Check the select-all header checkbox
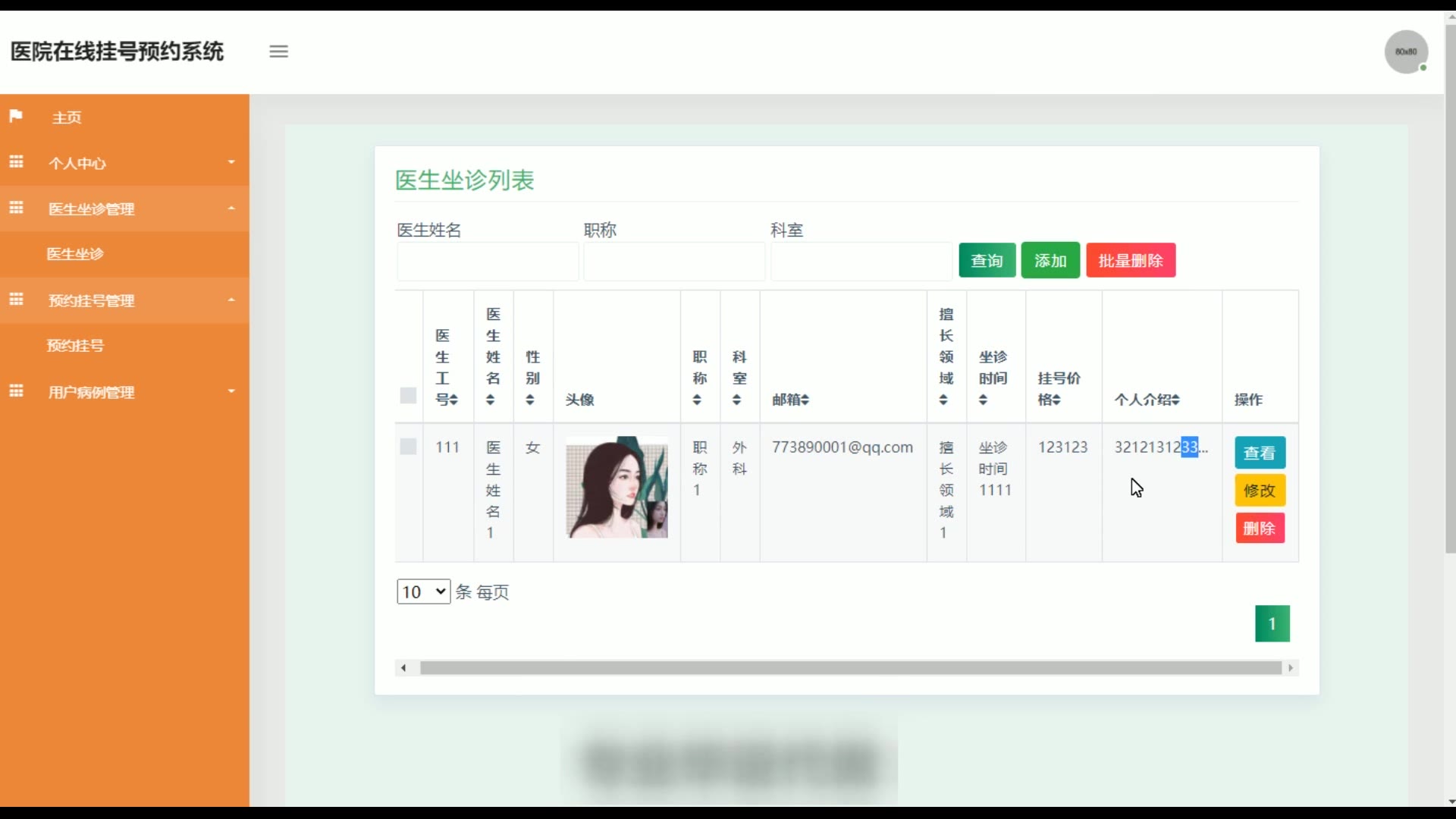 [x=408, y=395]
